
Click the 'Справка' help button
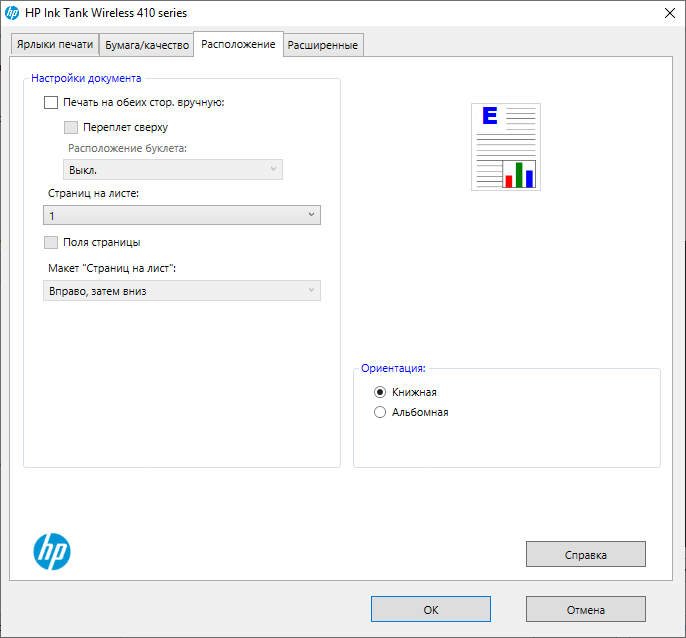coord(585,554)
